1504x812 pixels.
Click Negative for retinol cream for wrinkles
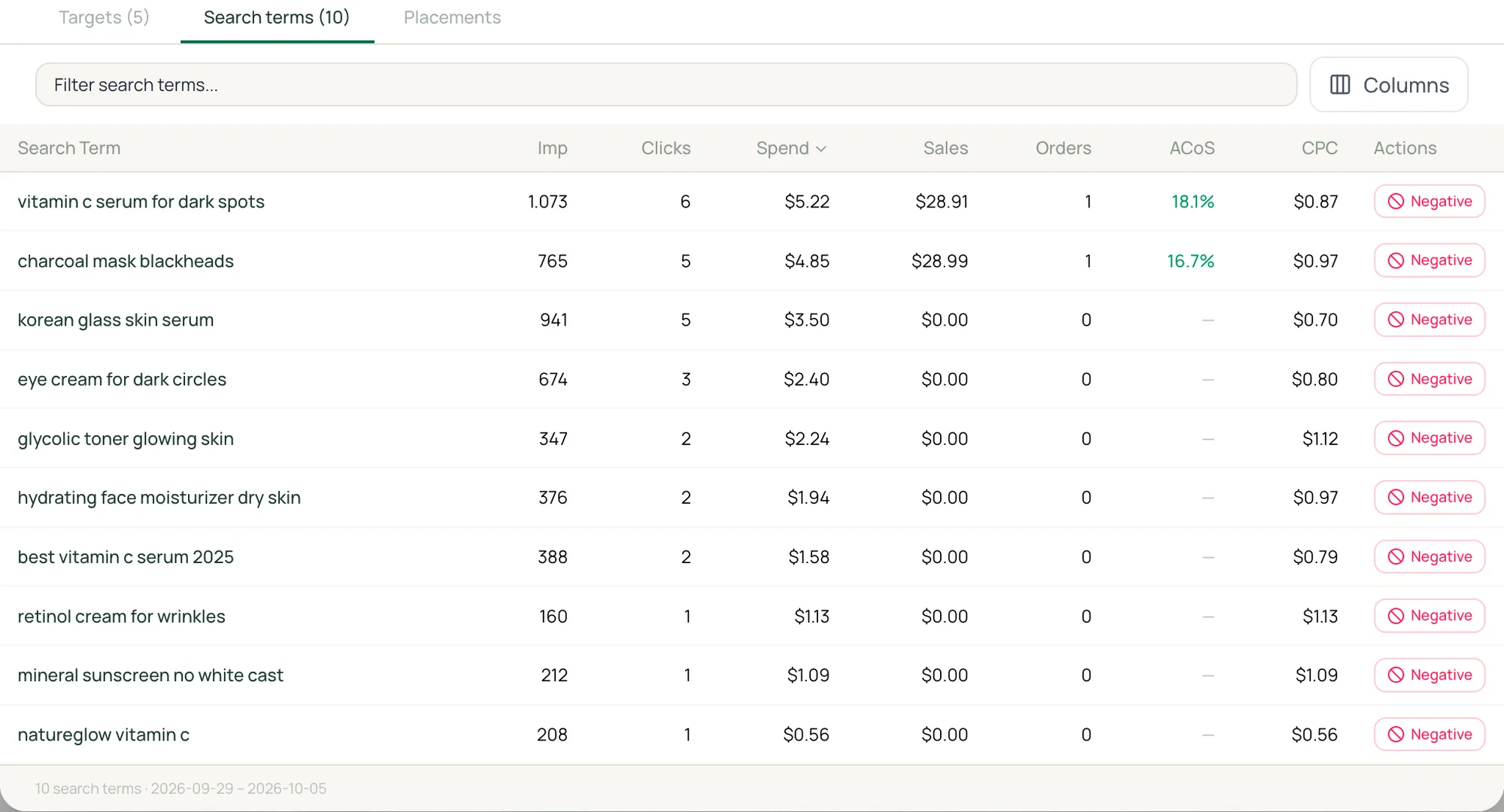click(1429, 616)
